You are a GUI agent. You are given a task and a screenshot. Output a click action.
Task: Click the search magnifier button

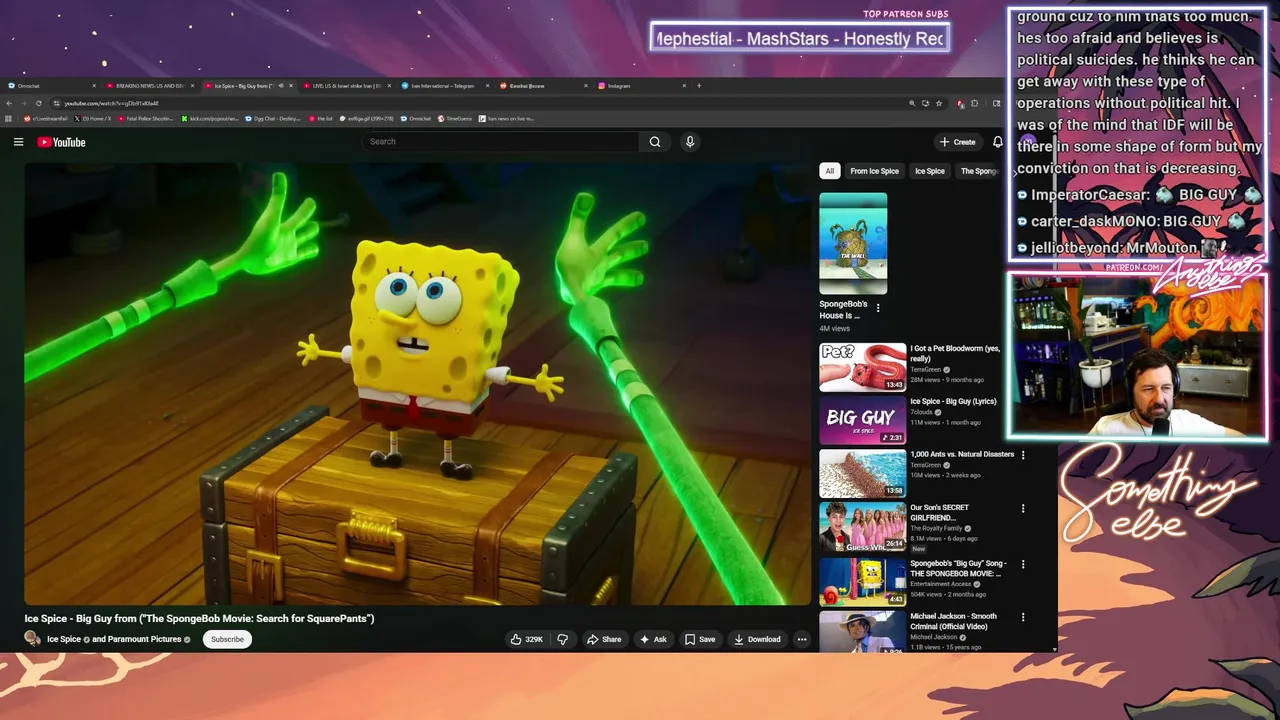[655, 142]
